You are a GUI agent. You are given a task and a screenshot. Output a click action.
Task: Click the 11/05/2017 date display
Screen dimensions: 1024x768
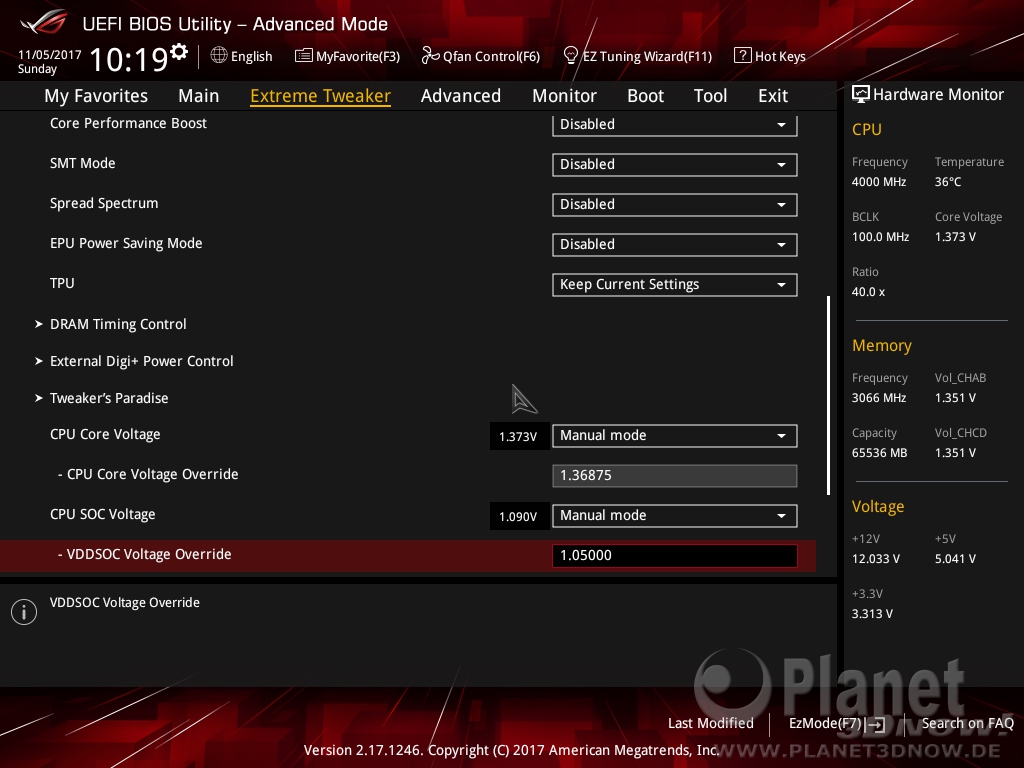(50, 55)
